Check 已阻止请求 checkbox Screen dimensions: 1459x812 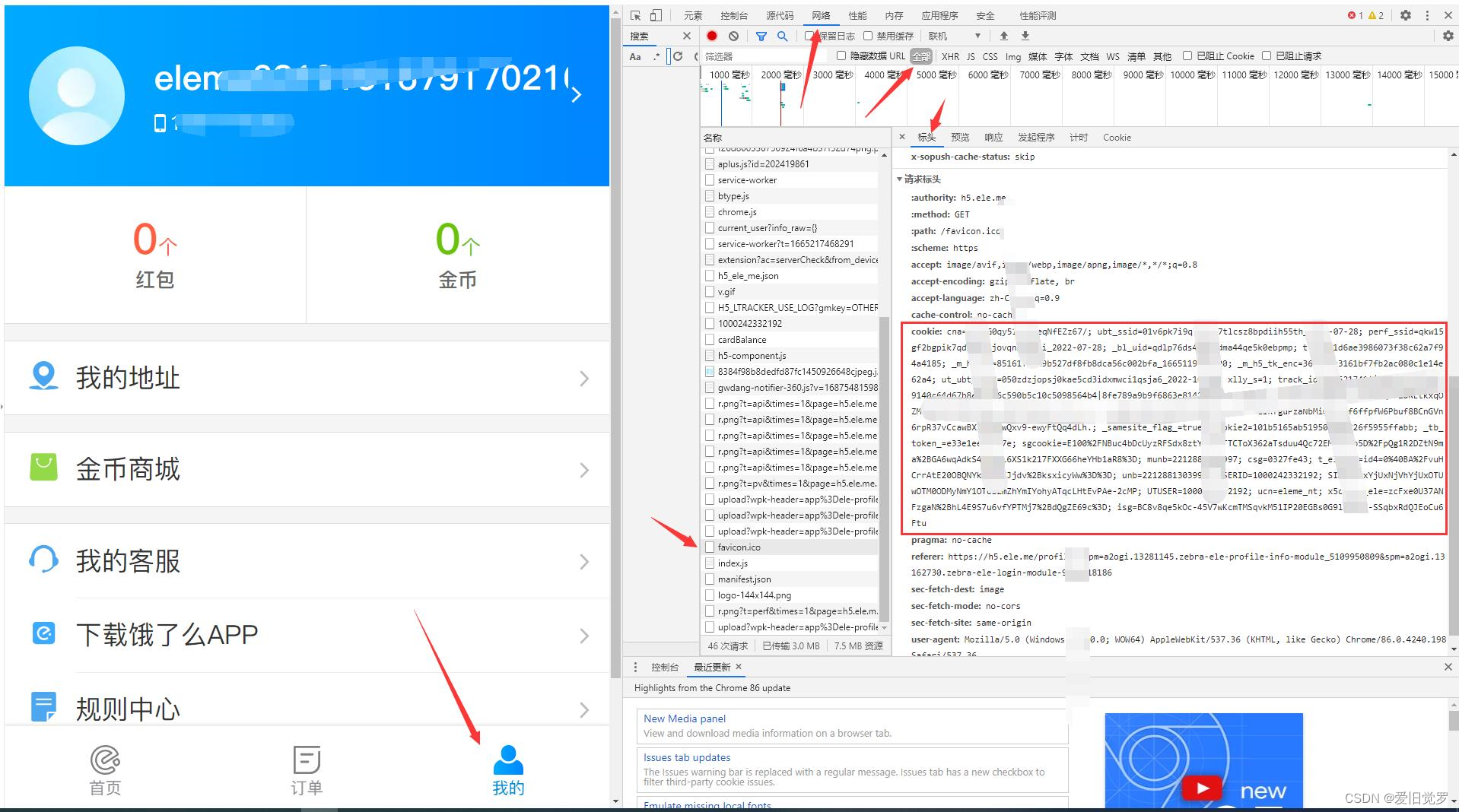tap(1267, 56)
